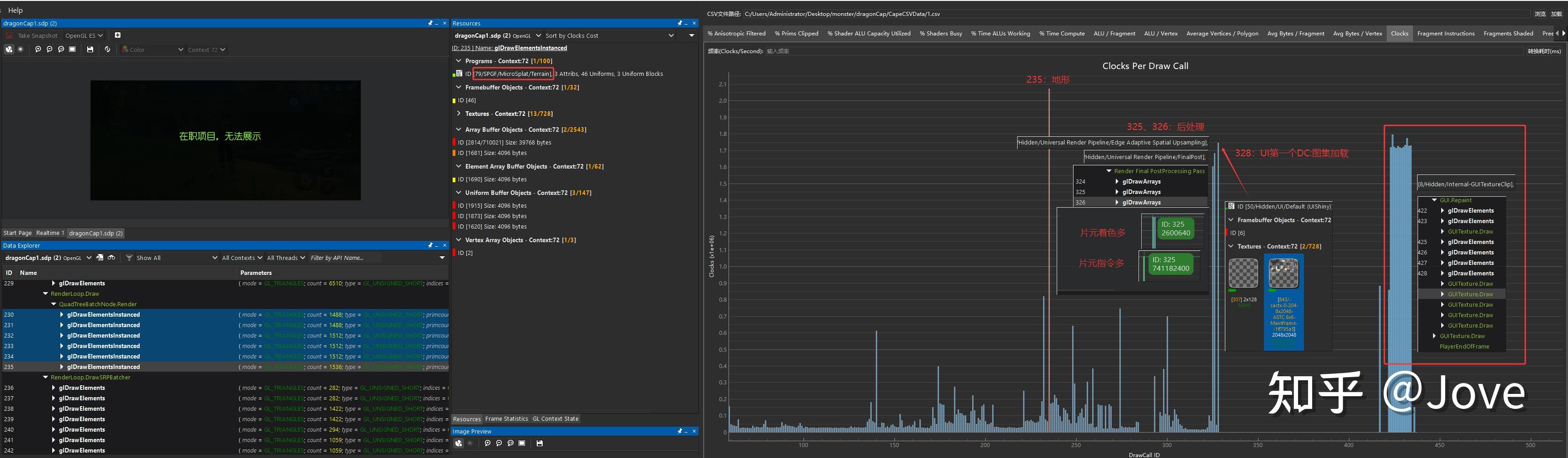Select the Fragment Instructions metric tab
This screenshot has width=1568, height=458.
(1446, 34)
